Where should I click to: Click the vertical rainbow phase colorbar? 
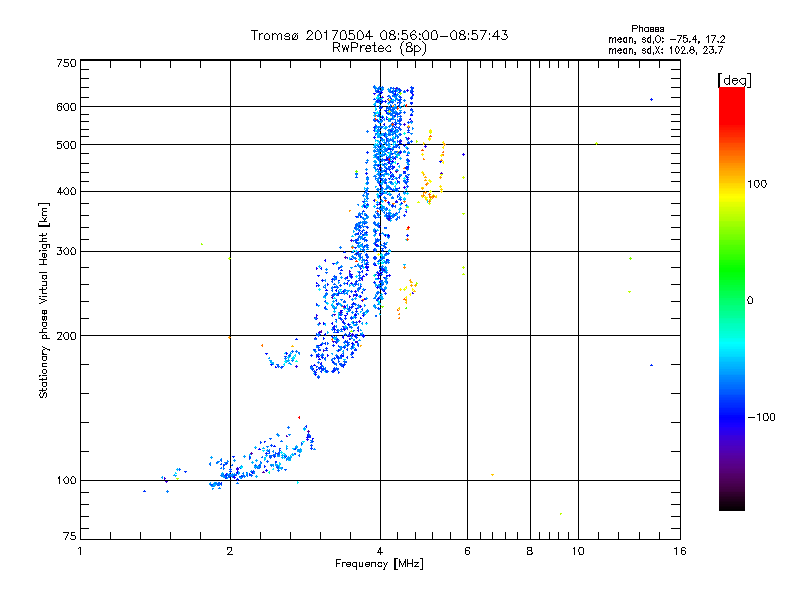click(x=732, y=298)
